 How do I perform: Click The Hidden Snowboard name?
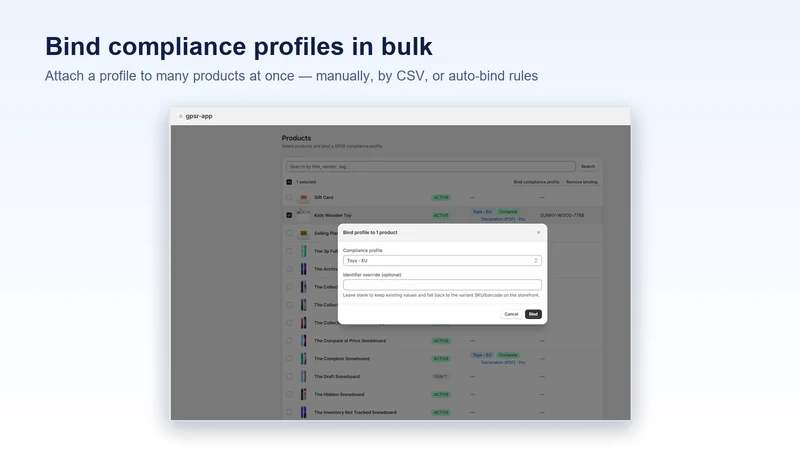339,394
